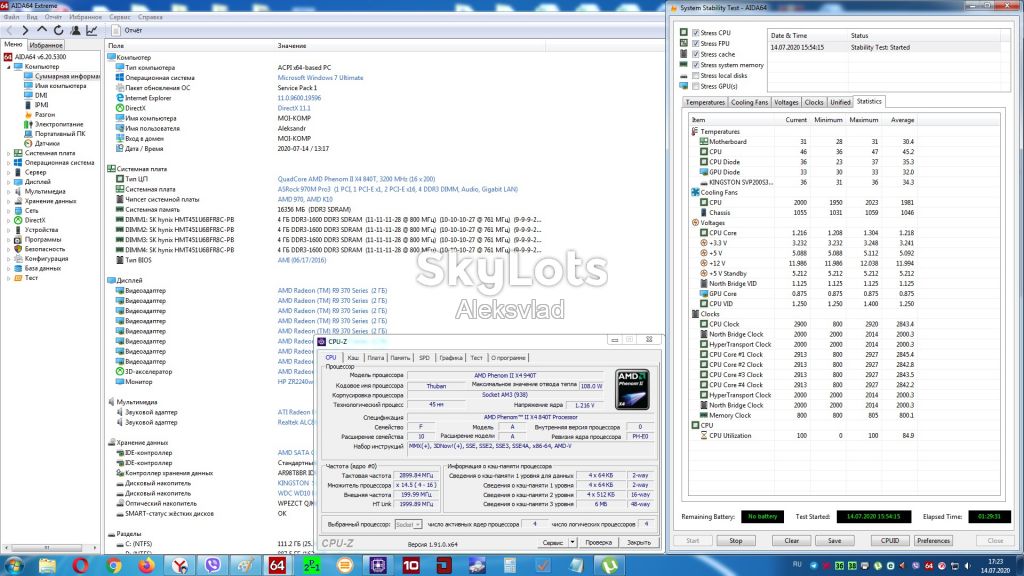This screenshot has height=576, width=1024.
Task: Go forward with AIDA64 toolbar forward arrow
Action: pos(25,30)
